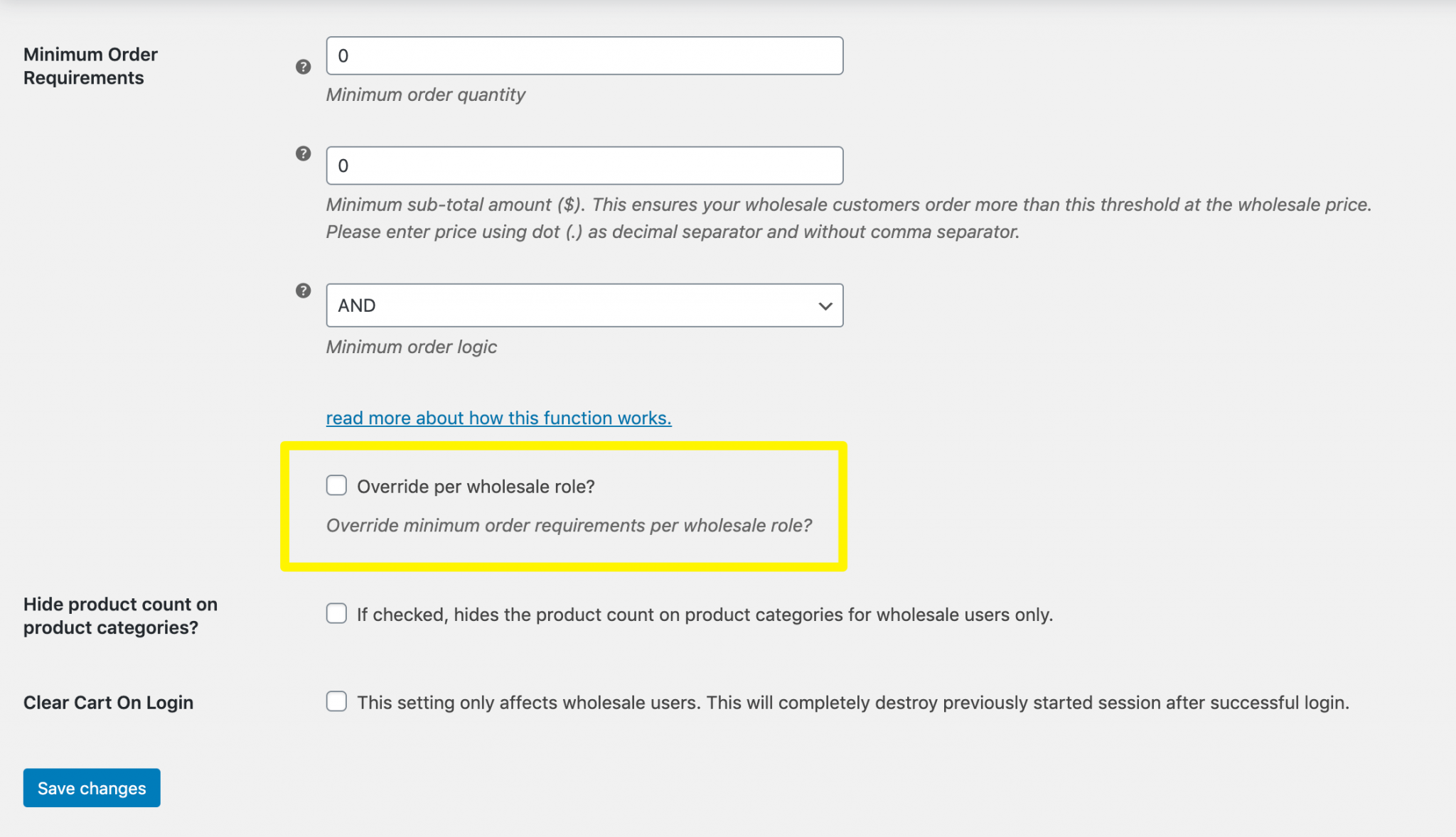Click help icon beside minimum sub-total field
1456x837 pixels.
[303, 153]
